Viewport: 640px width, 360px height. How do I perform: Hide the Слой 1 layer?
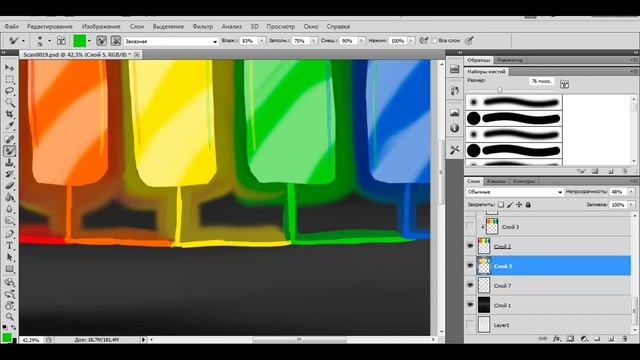(470, 305)
